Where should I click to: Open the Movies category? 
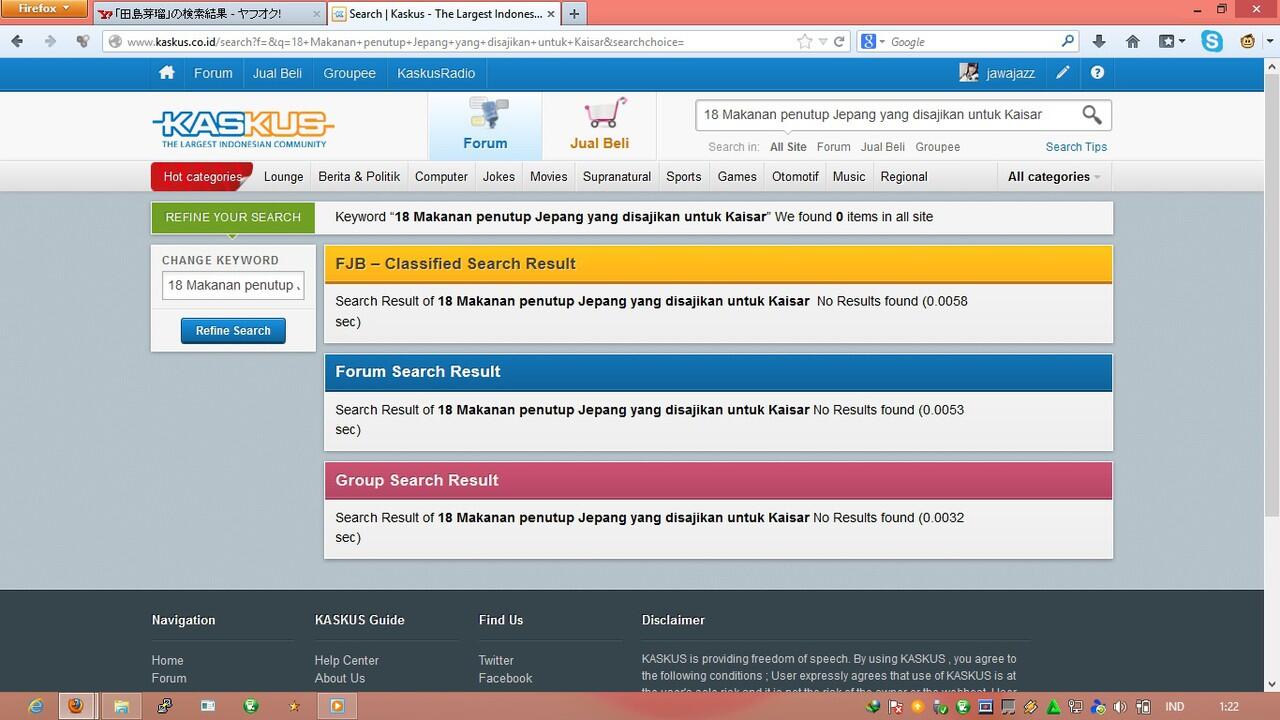548,177
